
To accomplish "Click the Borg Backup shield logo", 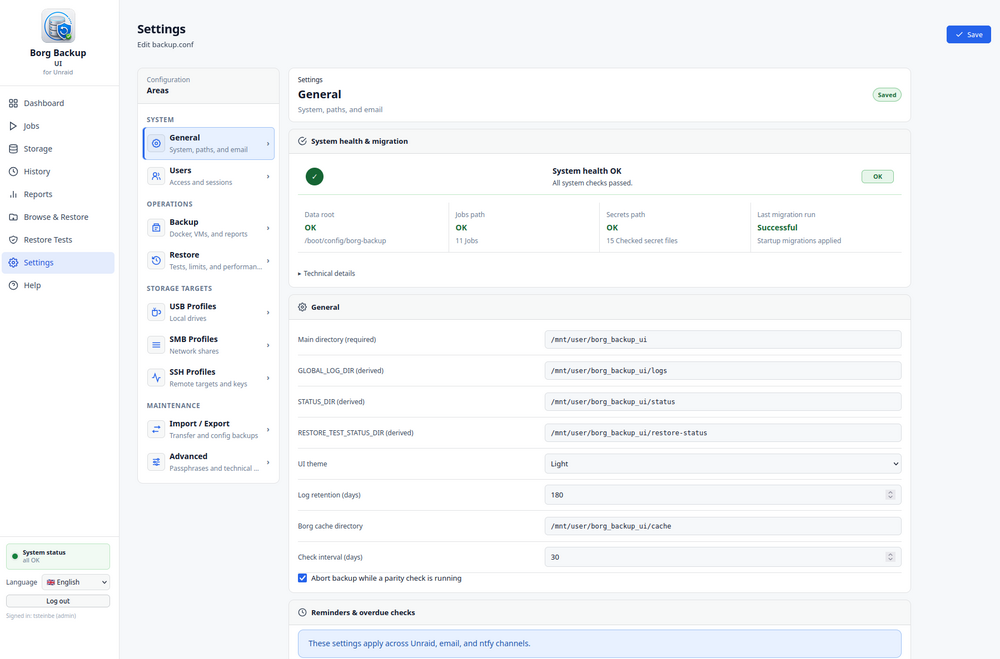I will (x=58, y=26).
